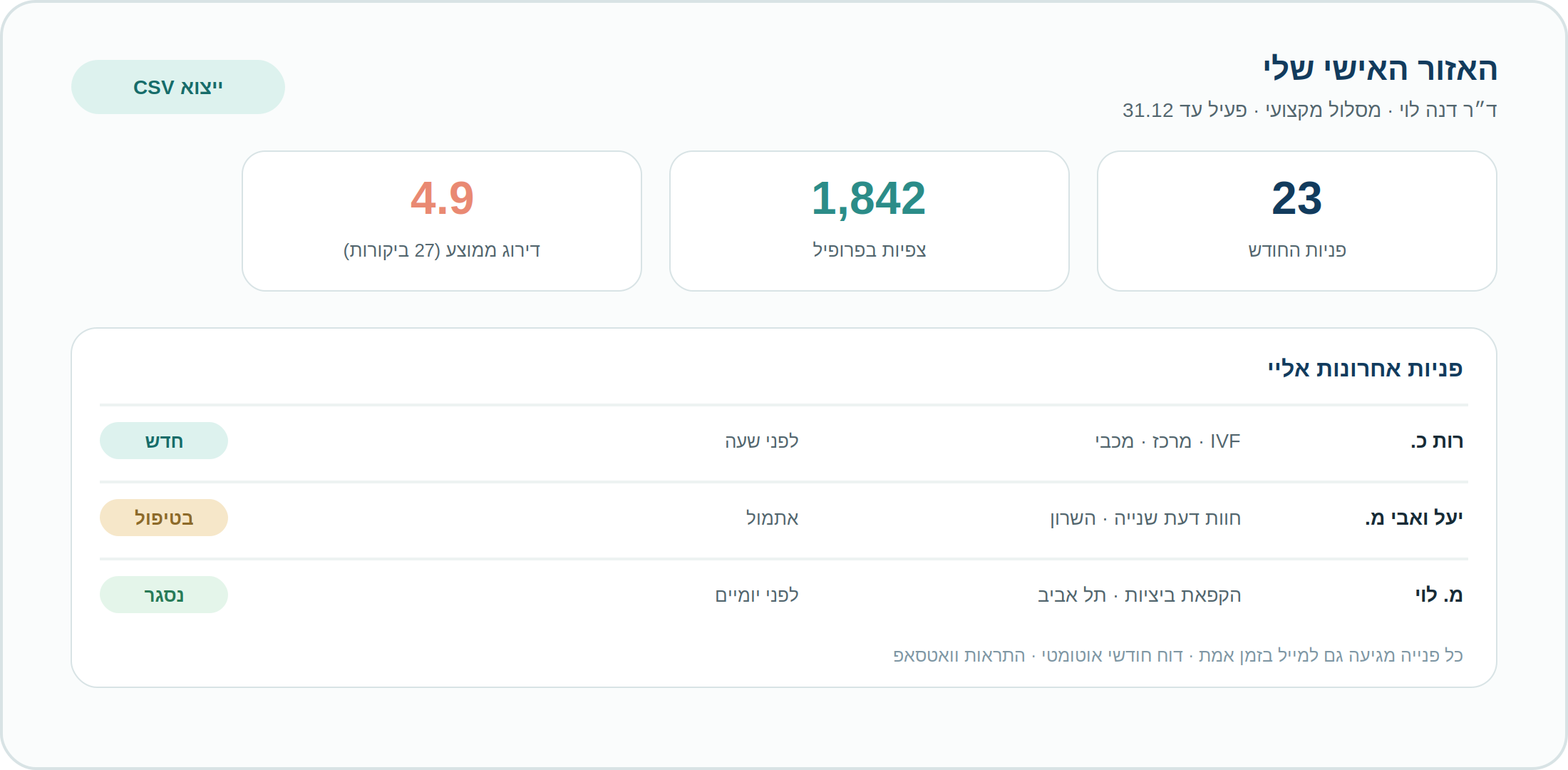Click the בטיפול status badge
The width and height of the screenshot is (1568, 770).
pyautogui.click(x=164, y=518)
